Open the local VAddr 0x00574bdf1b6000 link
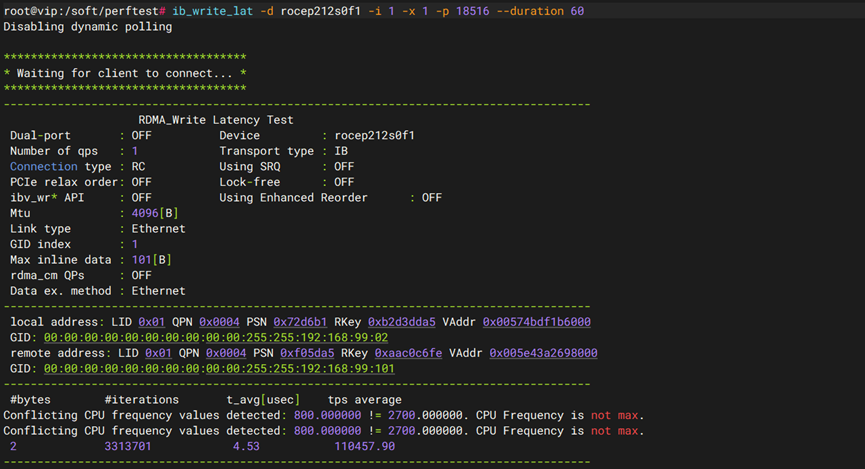The image size is (865, 469). pos(537,322)
